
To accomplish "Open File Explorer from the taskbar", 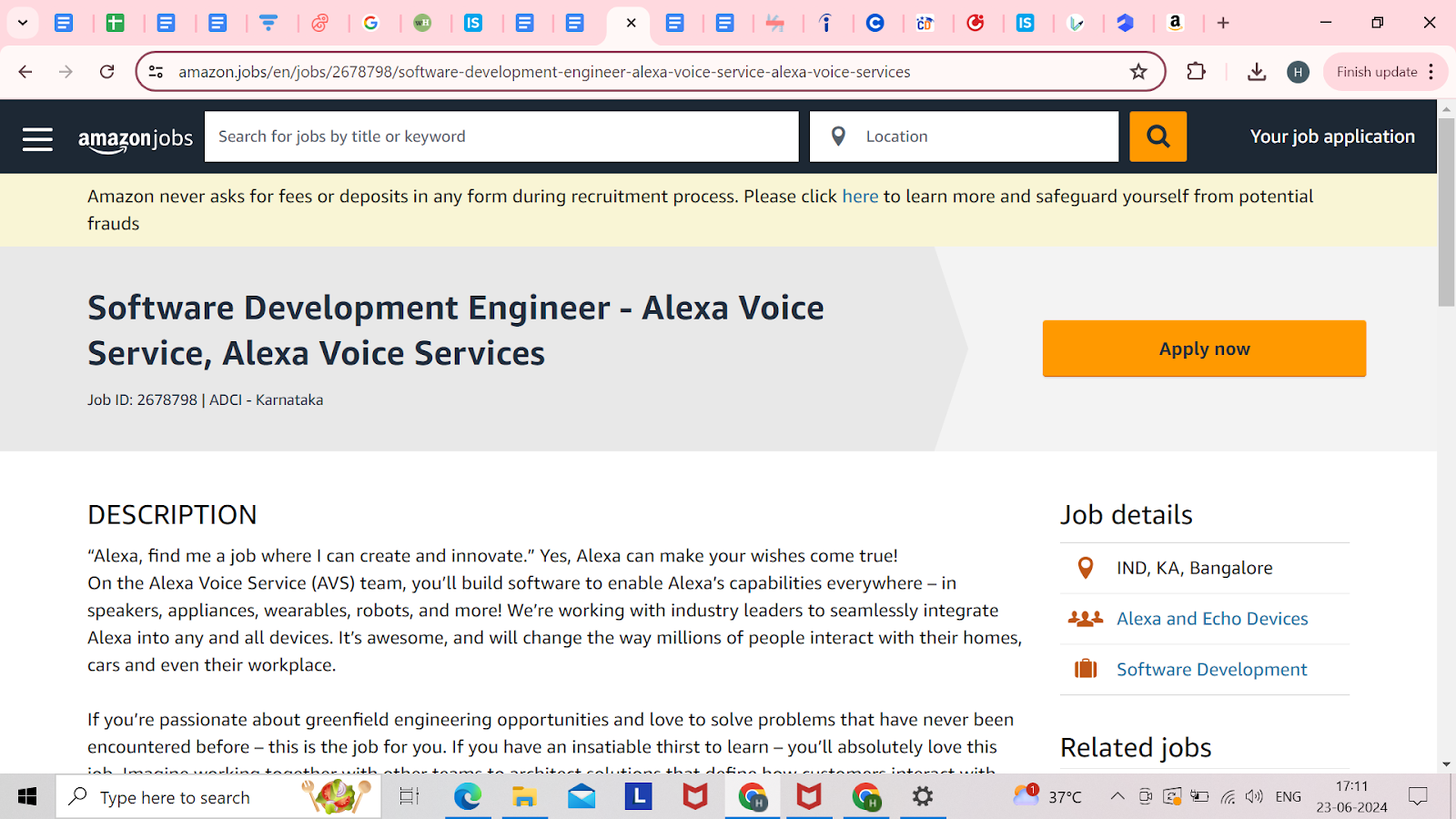I will click(524, 797).
